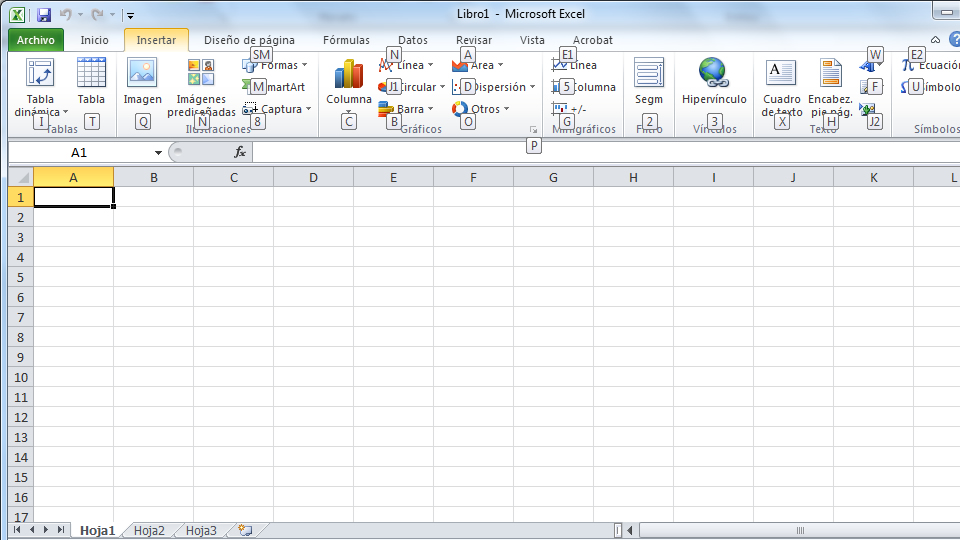Expand the Área chart dropdown
This screenshot has width=960, height=540.
point(500,65)
